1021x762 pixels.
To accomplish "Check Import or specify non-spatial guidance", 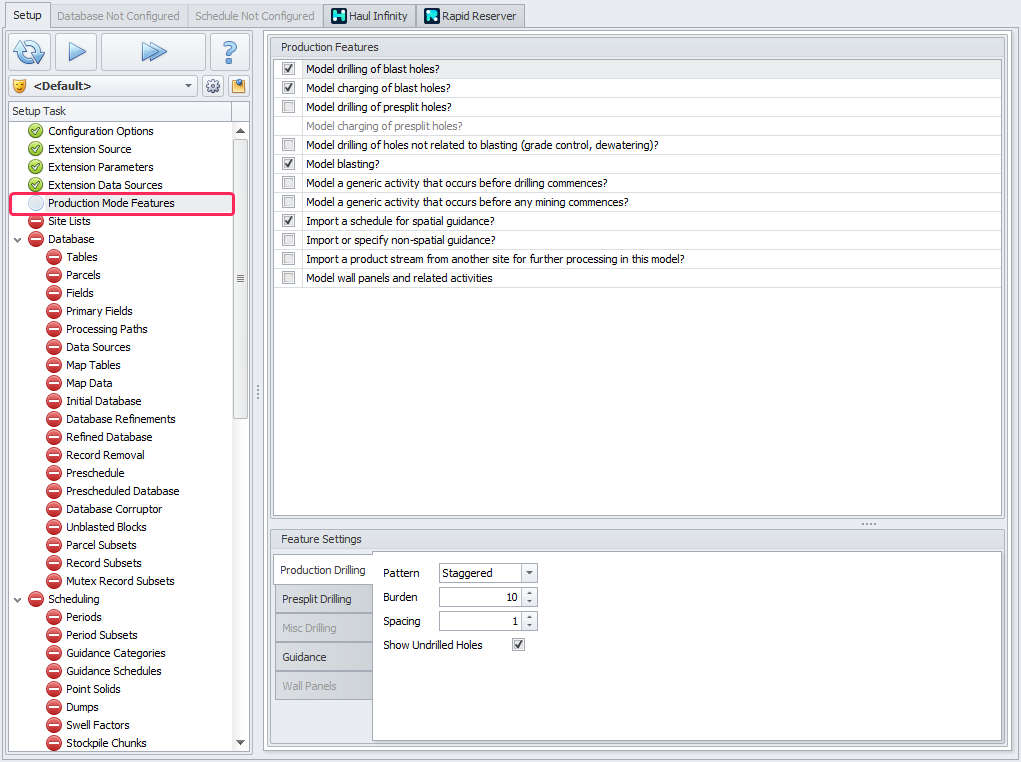I will 288,240.
